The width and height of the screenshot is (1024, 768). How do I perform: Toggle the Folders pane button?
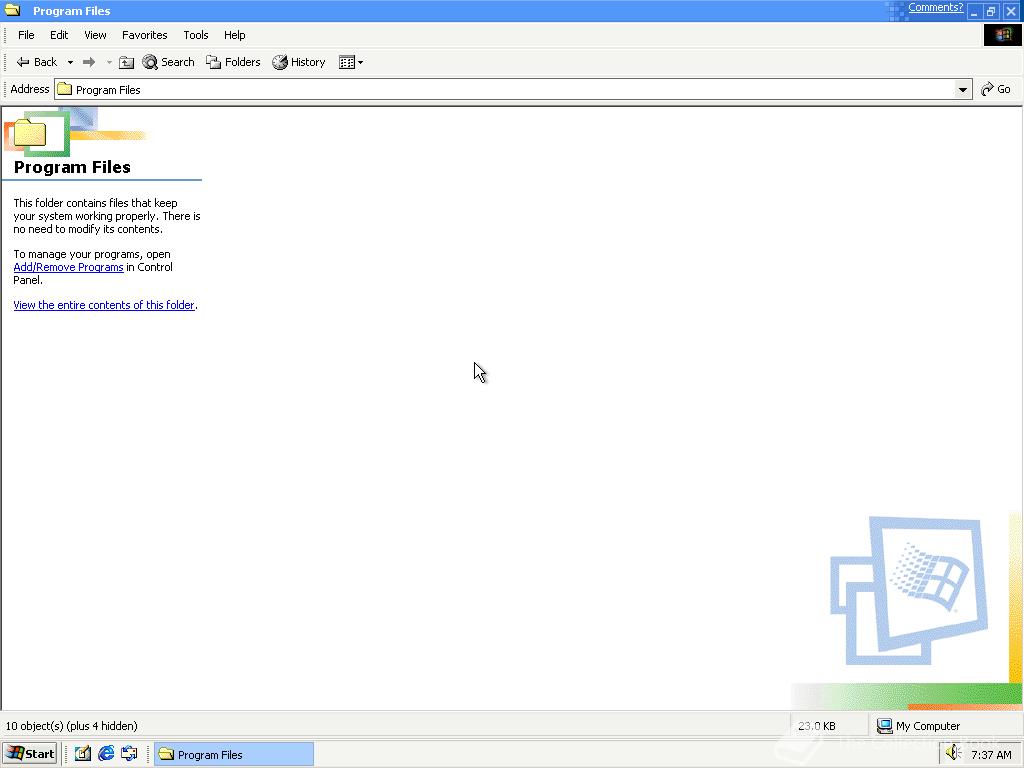point(233,62)
